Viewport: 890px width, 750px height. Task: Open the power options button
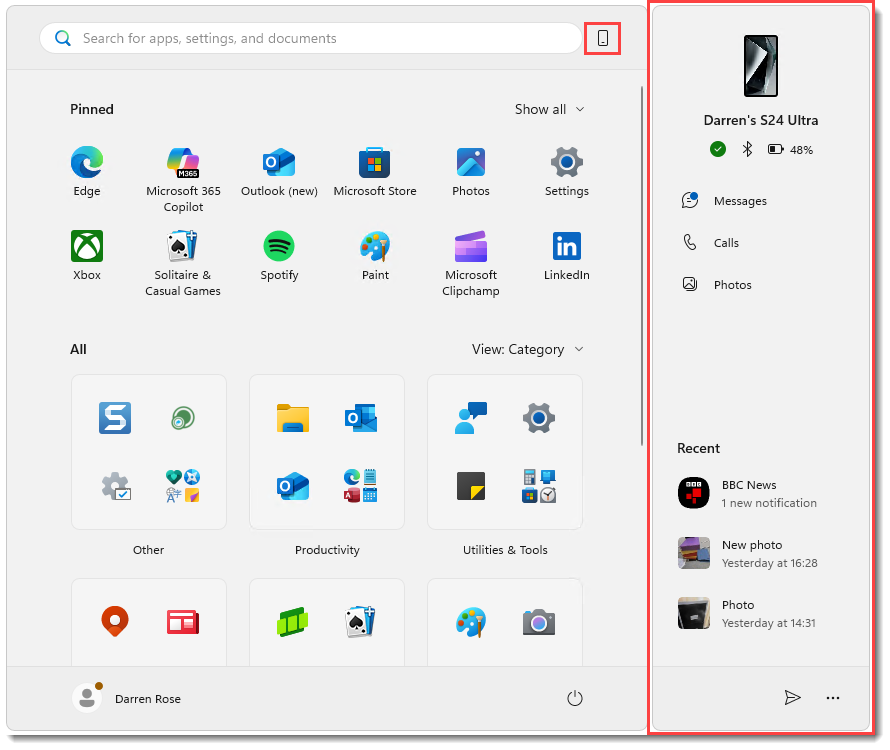tap(575, 698)
